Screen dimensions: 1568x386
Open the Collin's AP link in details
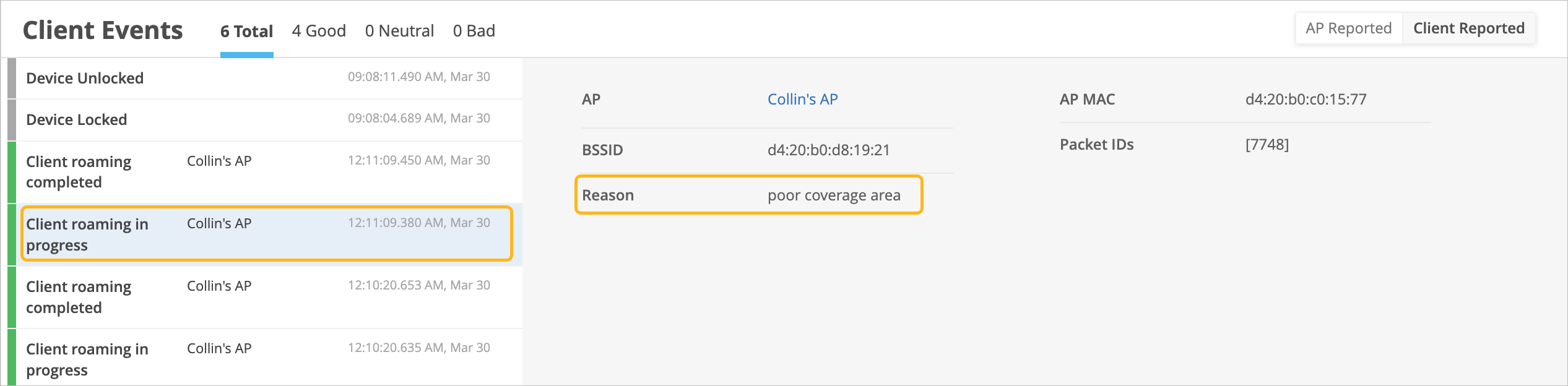[x=802, y=100]
